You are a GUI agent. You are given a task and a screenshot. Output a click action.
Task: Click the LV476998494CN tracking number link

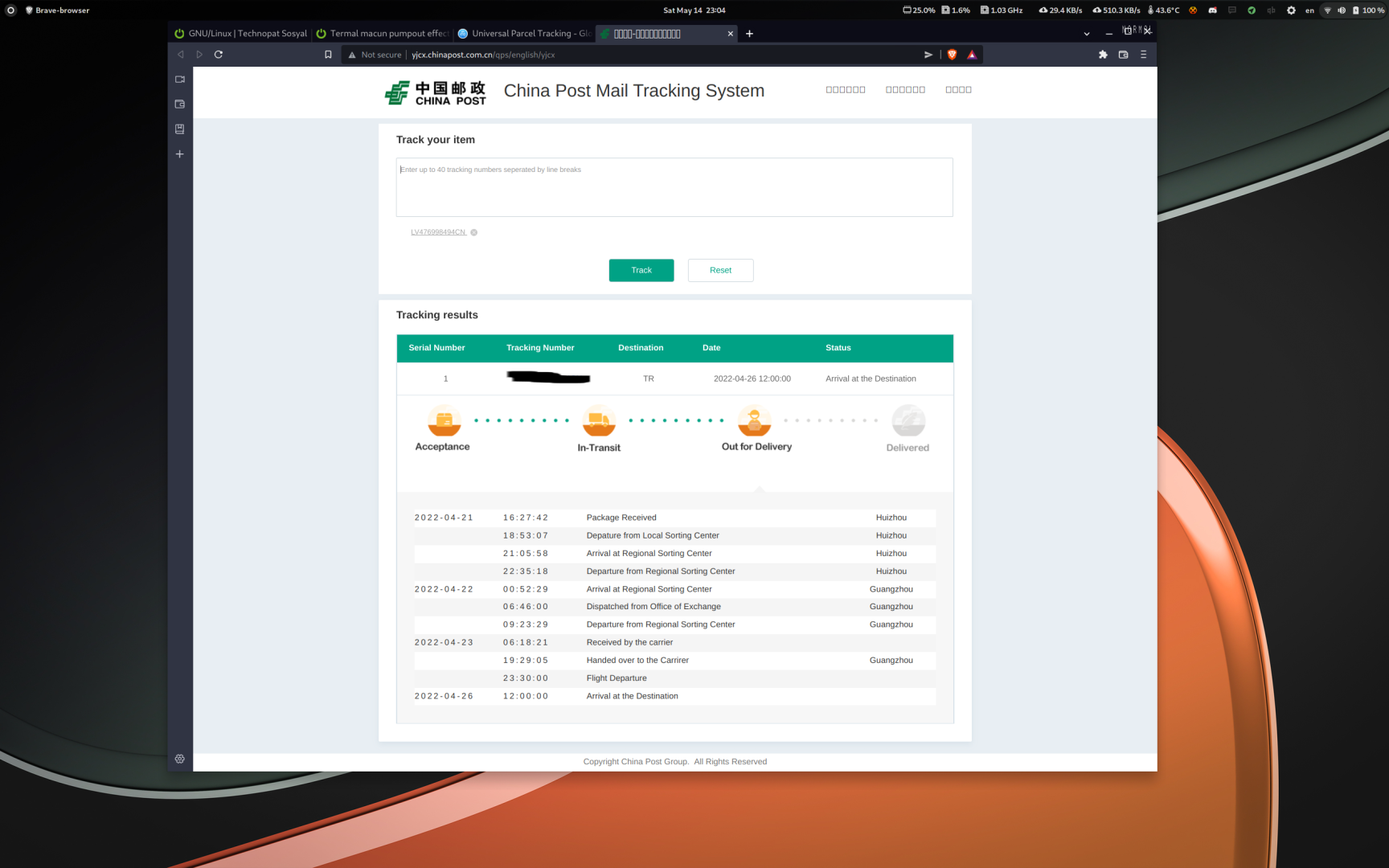pos(438,232)
